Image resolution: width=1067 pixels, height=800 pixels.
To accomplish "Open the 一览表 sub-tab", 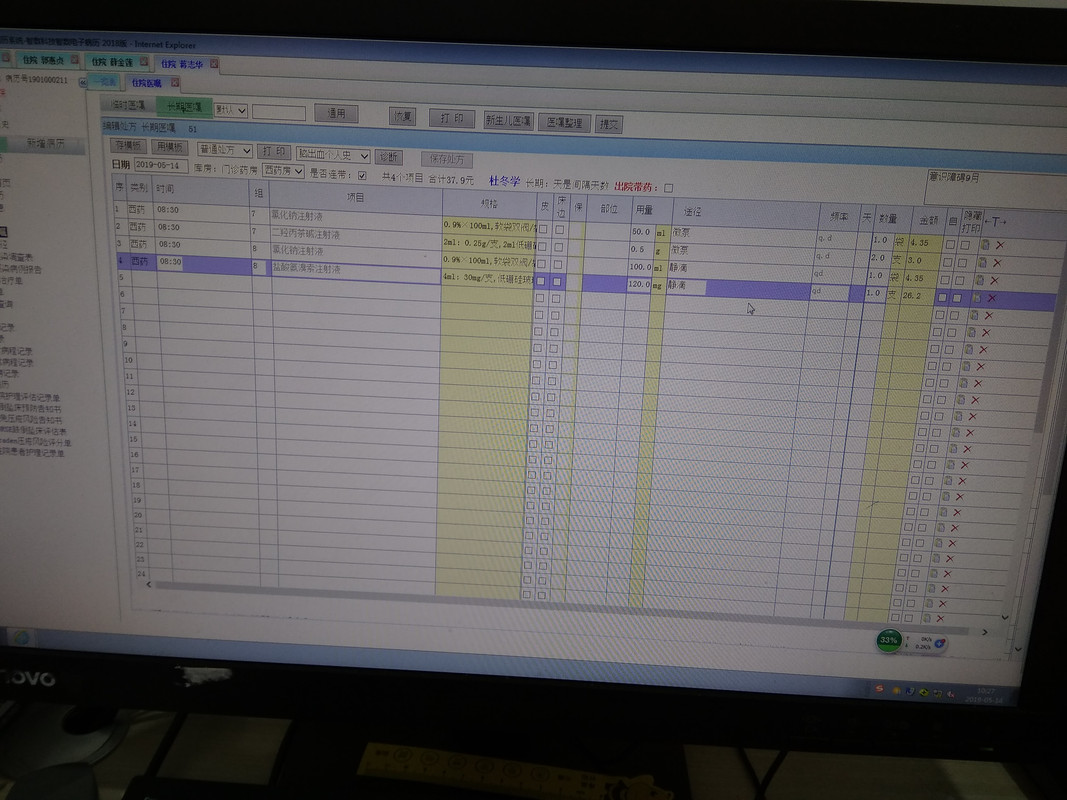I will coord(104,82).
